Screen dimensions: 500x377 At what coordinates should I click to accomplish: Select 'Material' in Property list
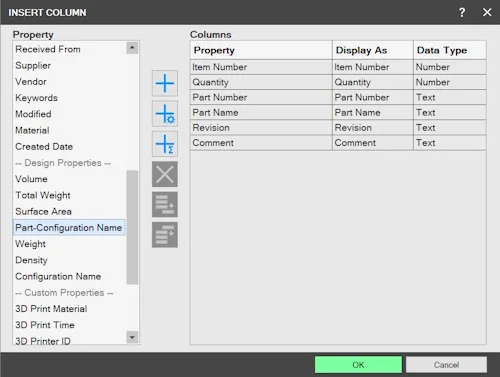pos(69,130)
